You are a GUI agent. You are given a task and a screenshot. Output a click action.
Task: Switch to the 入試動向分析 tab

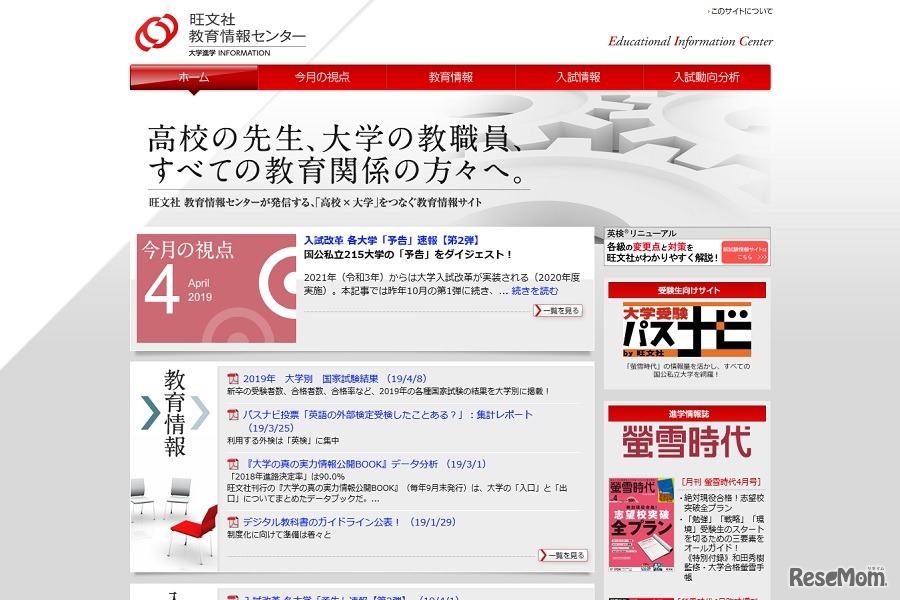704,75
